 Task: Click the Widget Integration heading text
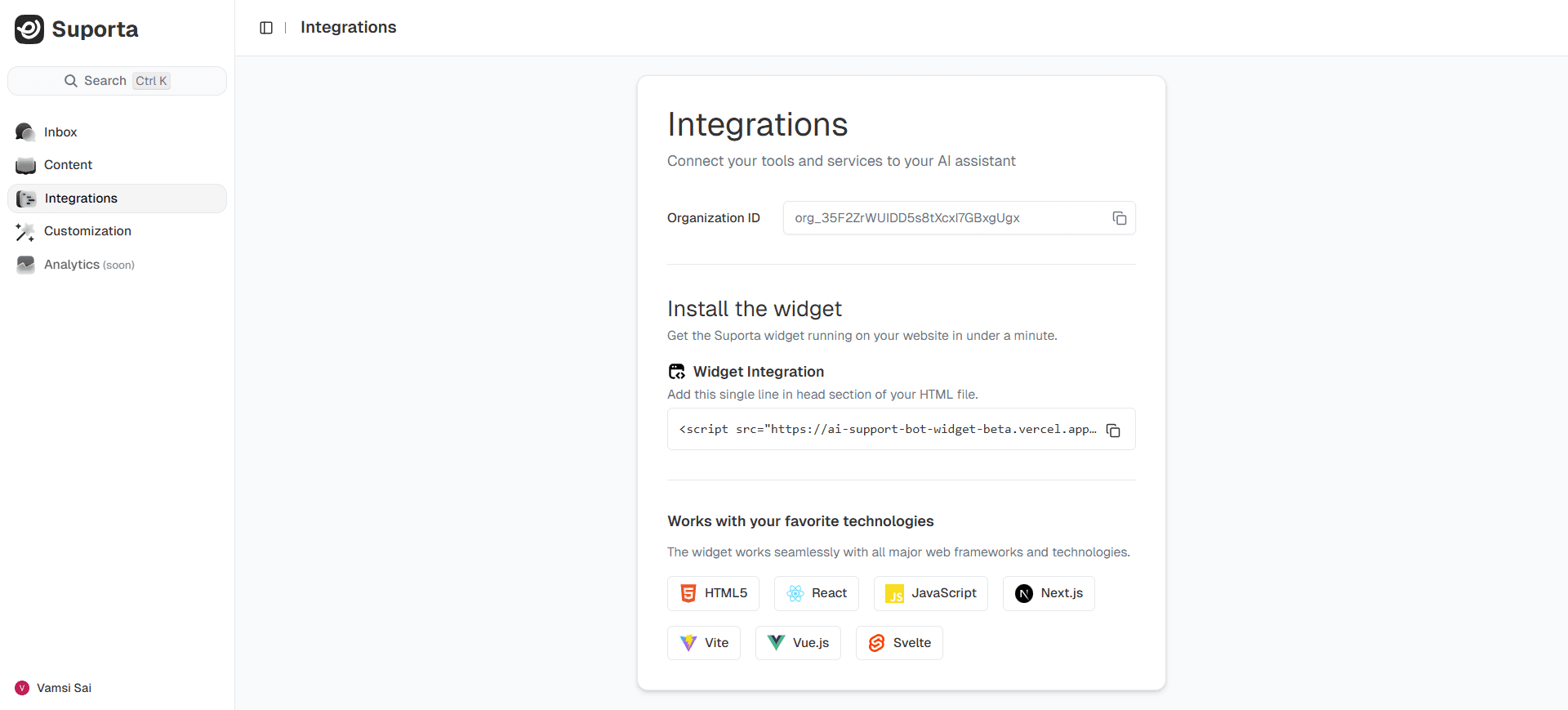(x=759, y=372)
